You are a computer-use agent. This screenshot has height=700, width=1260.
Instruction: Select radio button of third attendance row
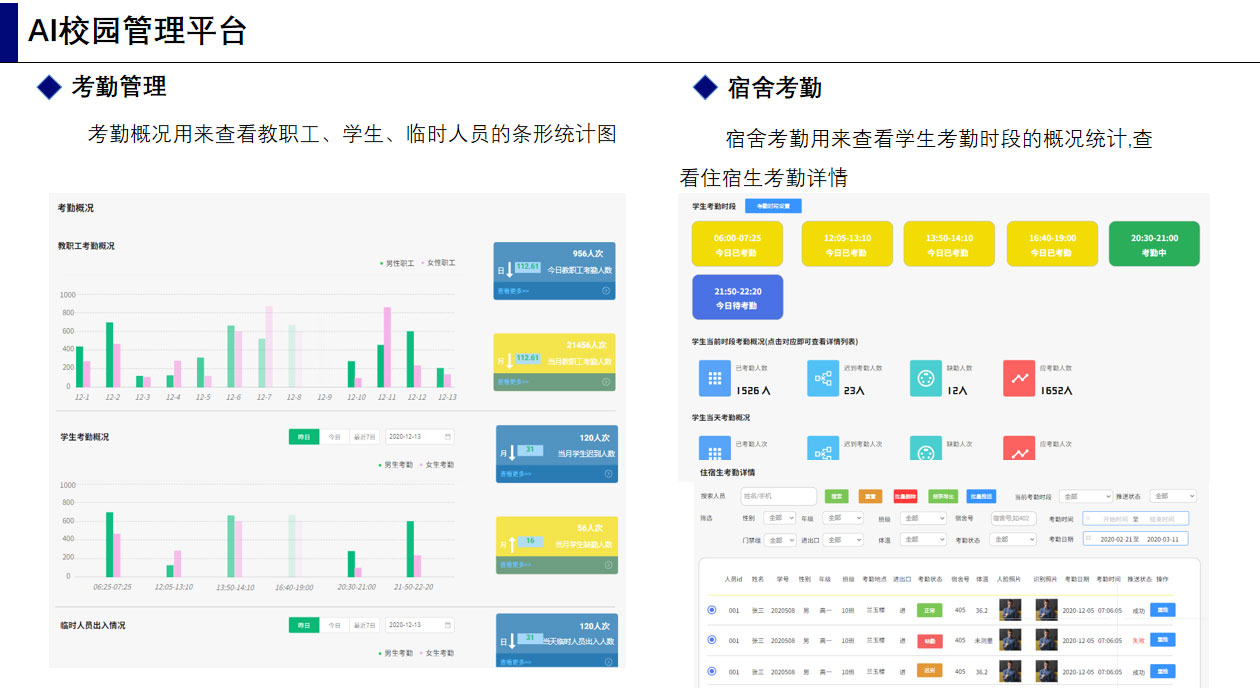[x=712, y=672]
